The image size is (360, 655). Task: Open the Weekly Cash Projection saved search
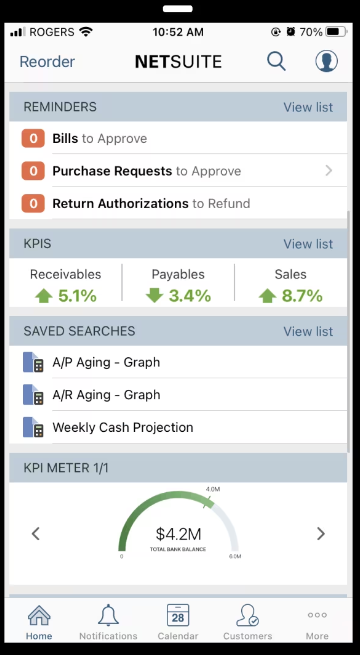point(178,427)
